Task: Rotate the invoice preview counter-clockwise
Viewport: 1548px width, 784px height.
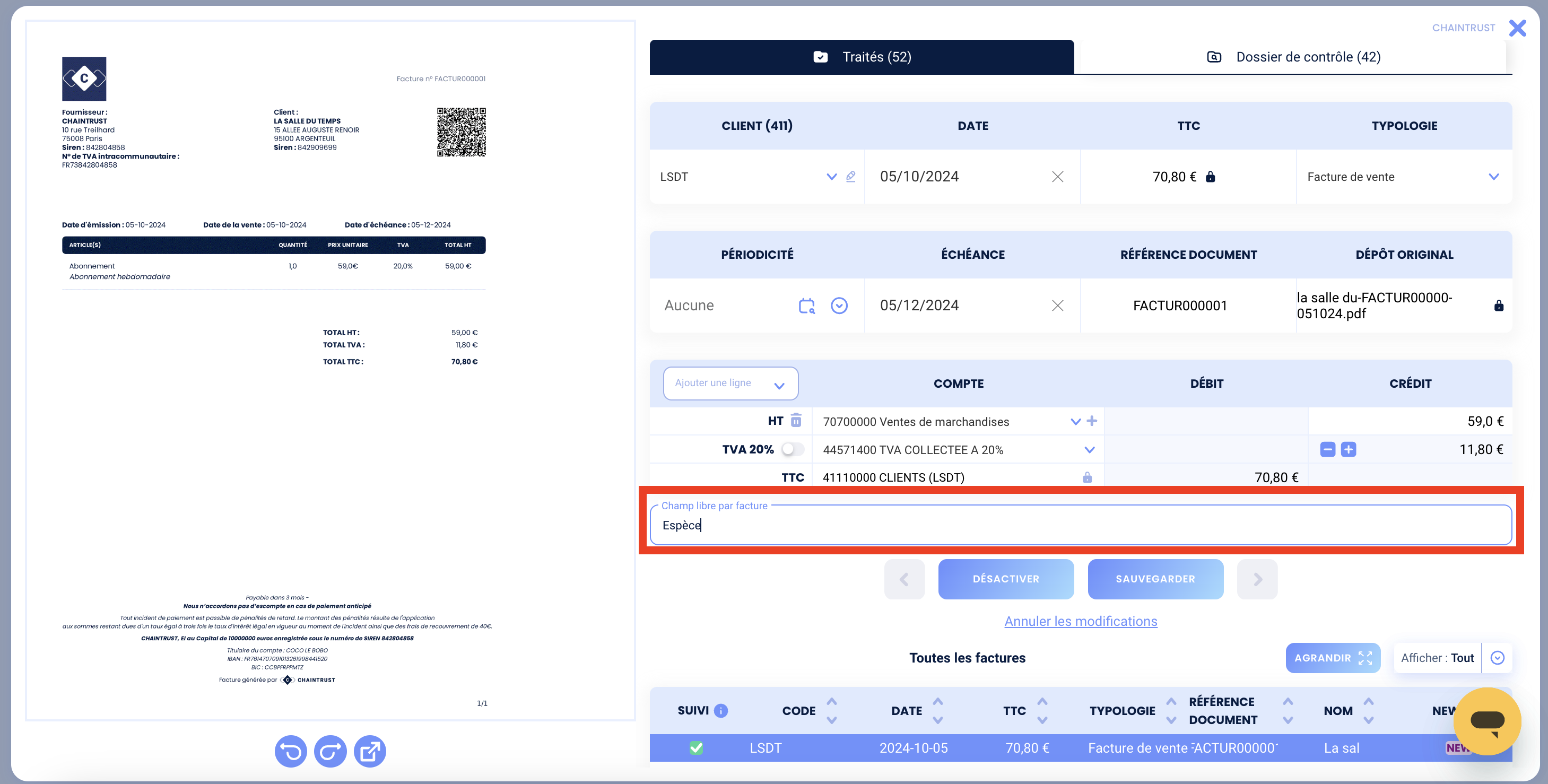Action: (291, 751)
